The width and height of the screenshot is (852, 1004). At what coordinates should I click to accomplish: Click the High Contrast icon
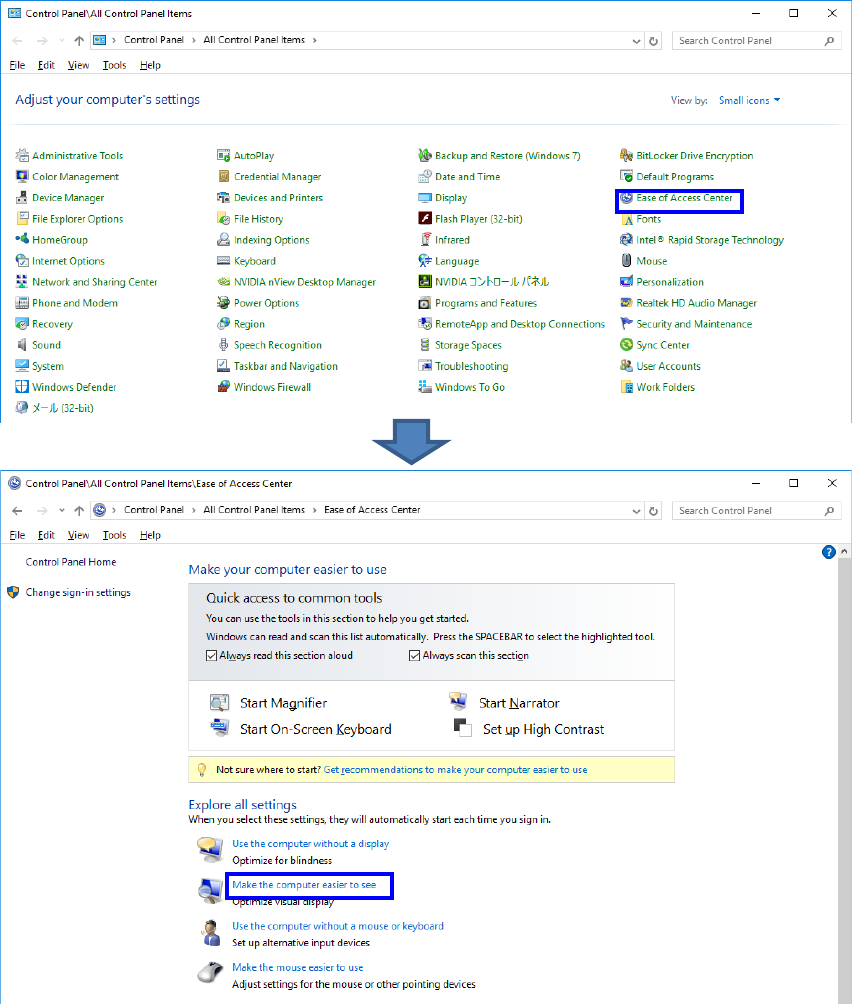(x=462, y=727)
